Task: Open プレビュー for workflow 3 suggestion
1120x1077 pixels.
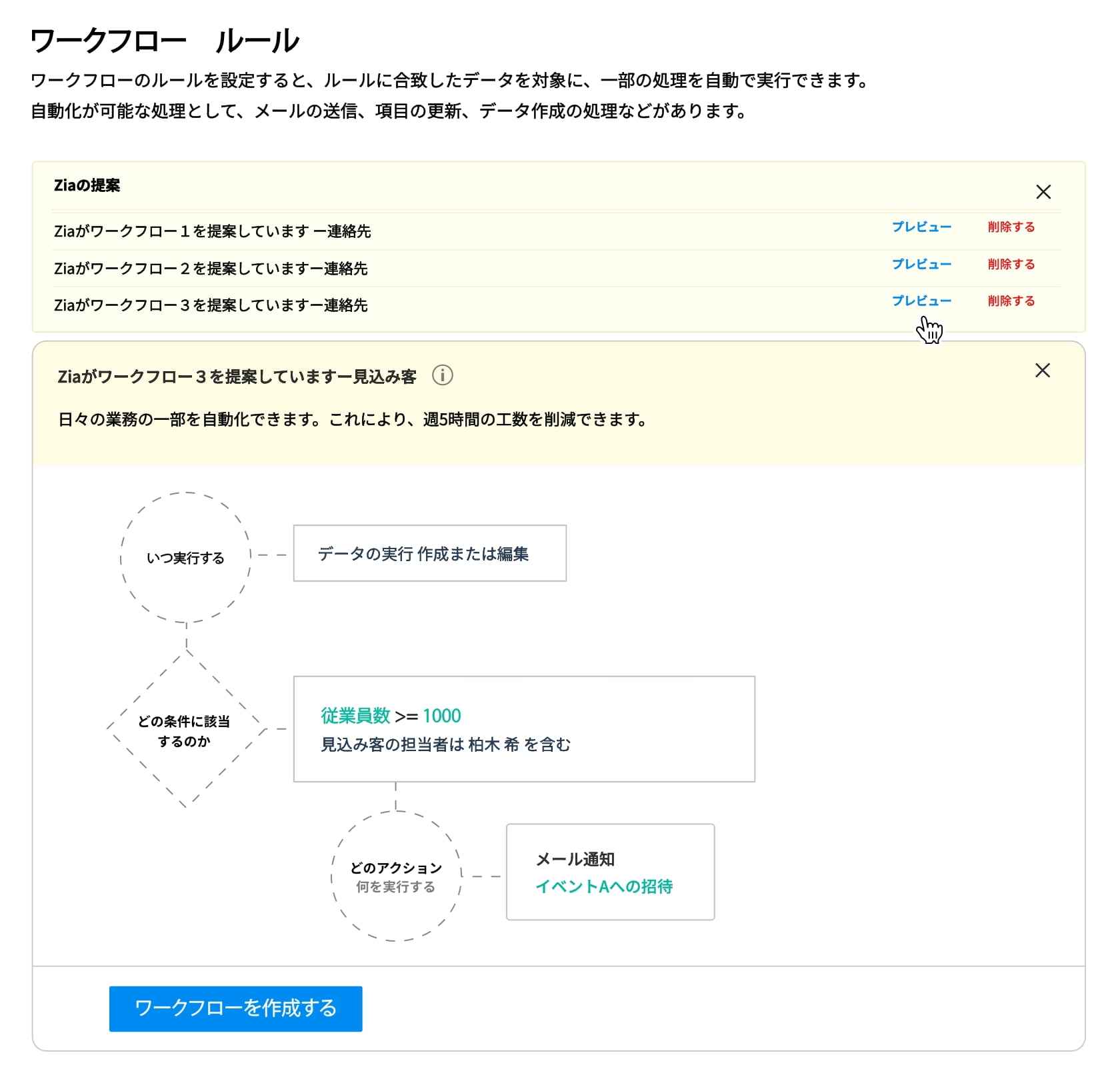Action: tap(921, 301)
